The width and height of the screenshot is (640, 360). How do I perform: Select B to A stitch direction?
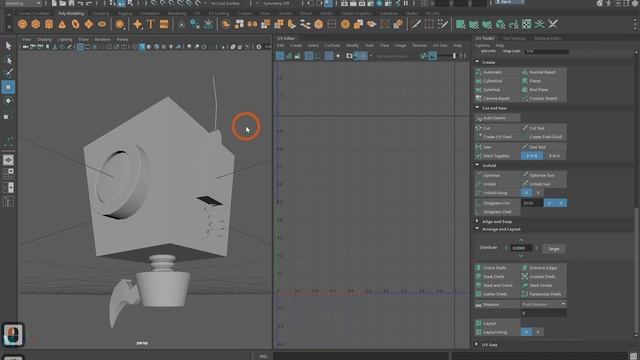555,156
